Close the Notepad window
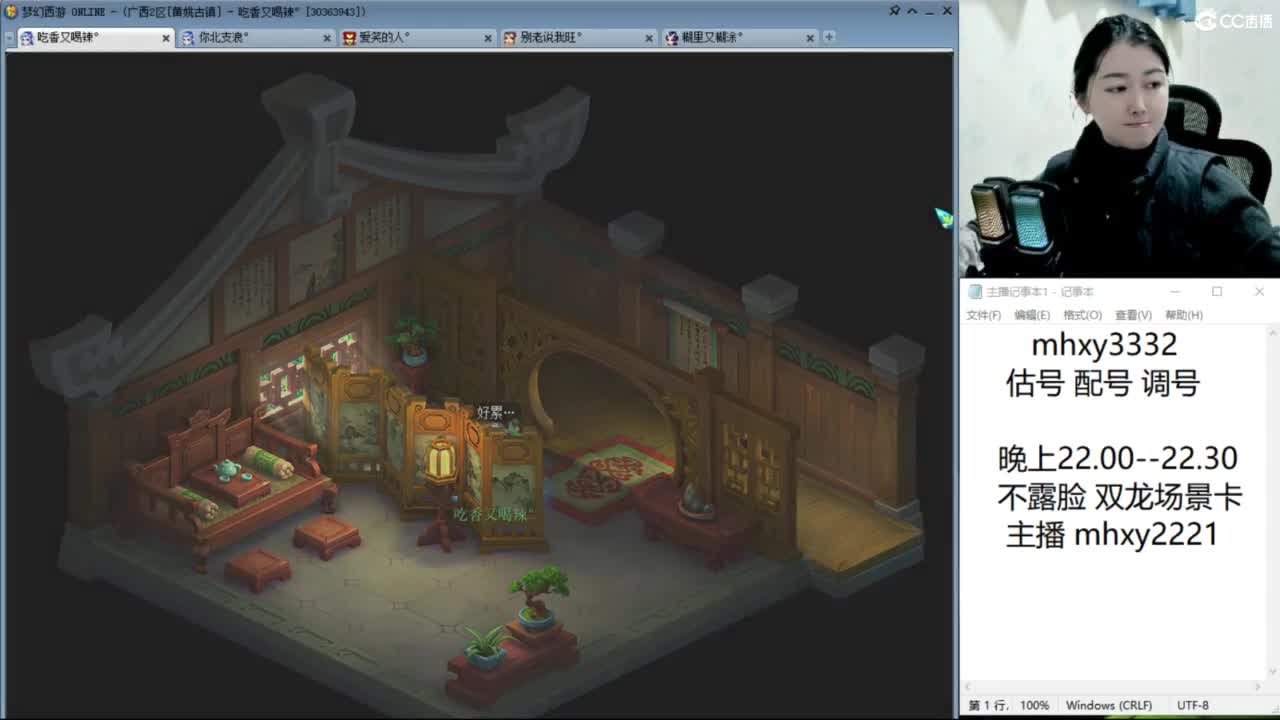This screenshot has height=720, width=1280. 1259,291
